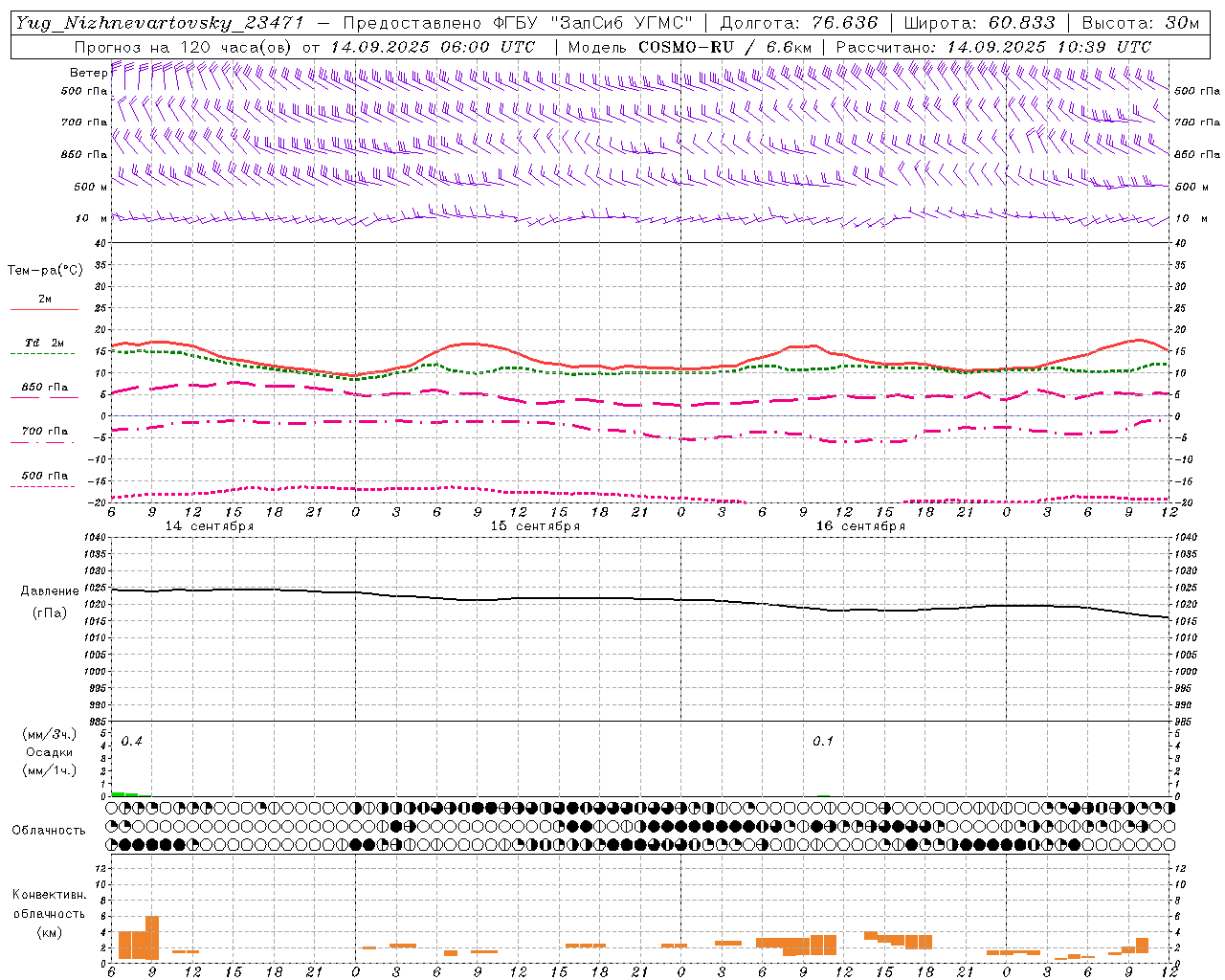Click the 'Конвективн.' convective cloud label

point(49,895)
